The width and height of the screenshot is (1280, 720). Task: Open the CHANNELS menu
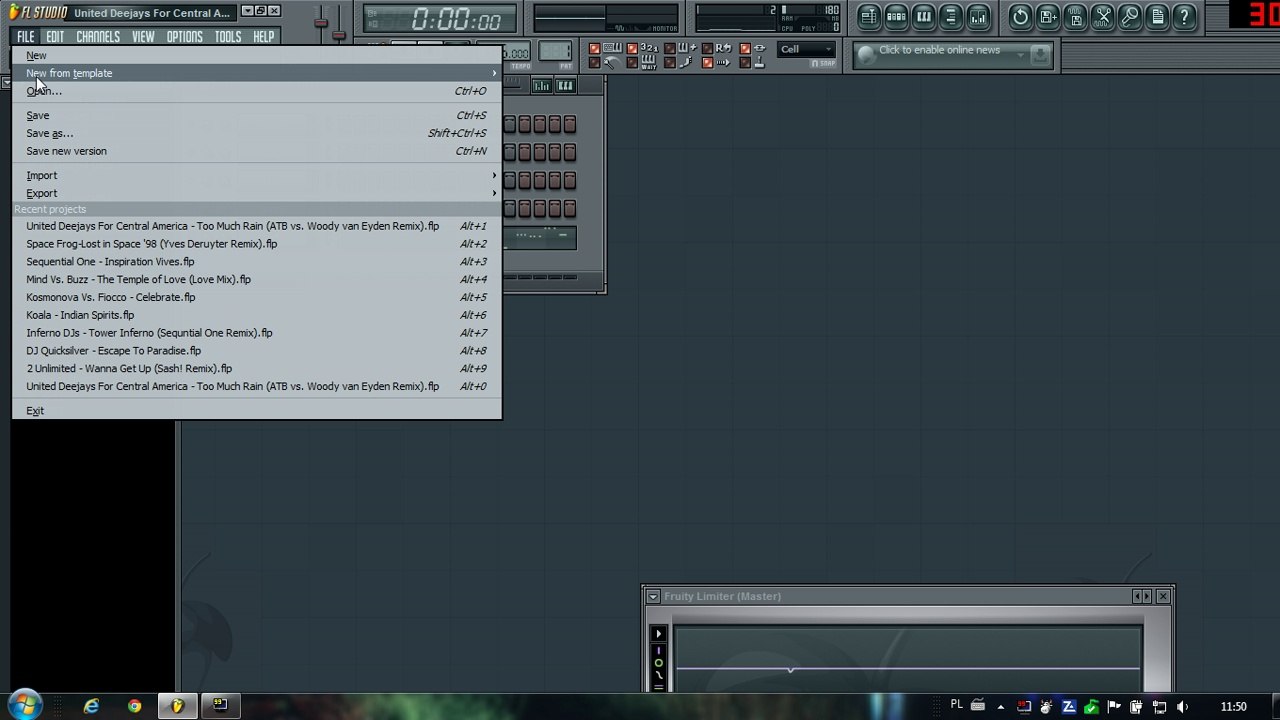[98, 37]
